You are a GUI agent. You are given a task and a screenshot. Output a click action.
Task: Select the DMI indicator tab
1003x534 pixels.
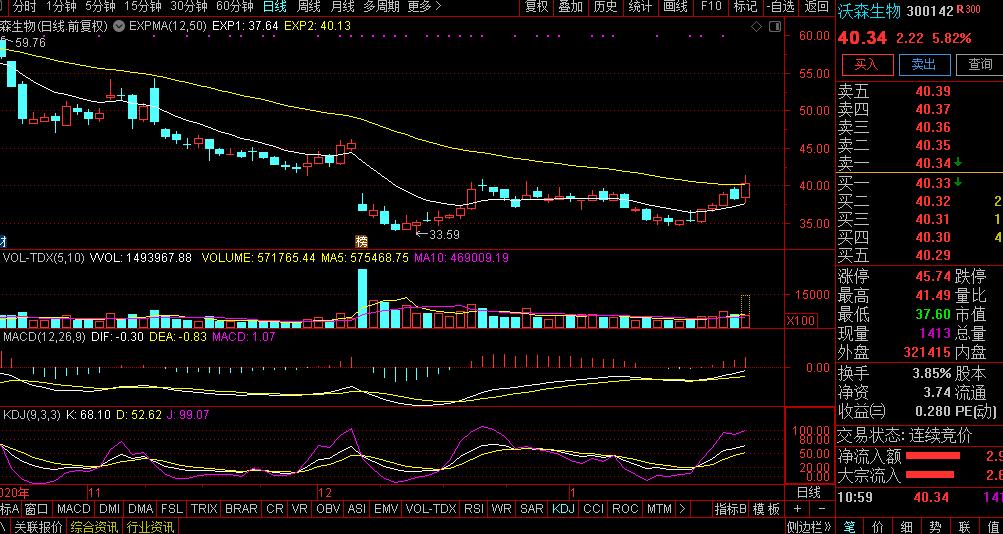[x=110, y=509]
